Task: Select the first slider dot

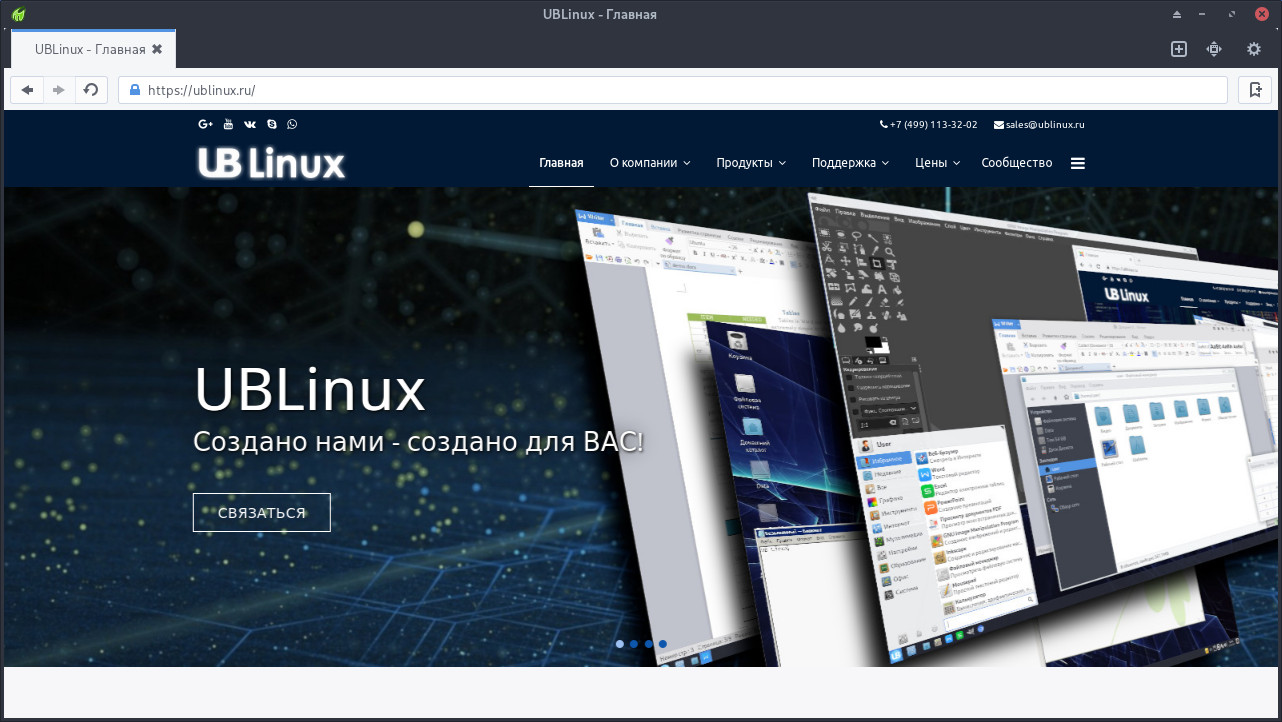Action: coord(620,644)
